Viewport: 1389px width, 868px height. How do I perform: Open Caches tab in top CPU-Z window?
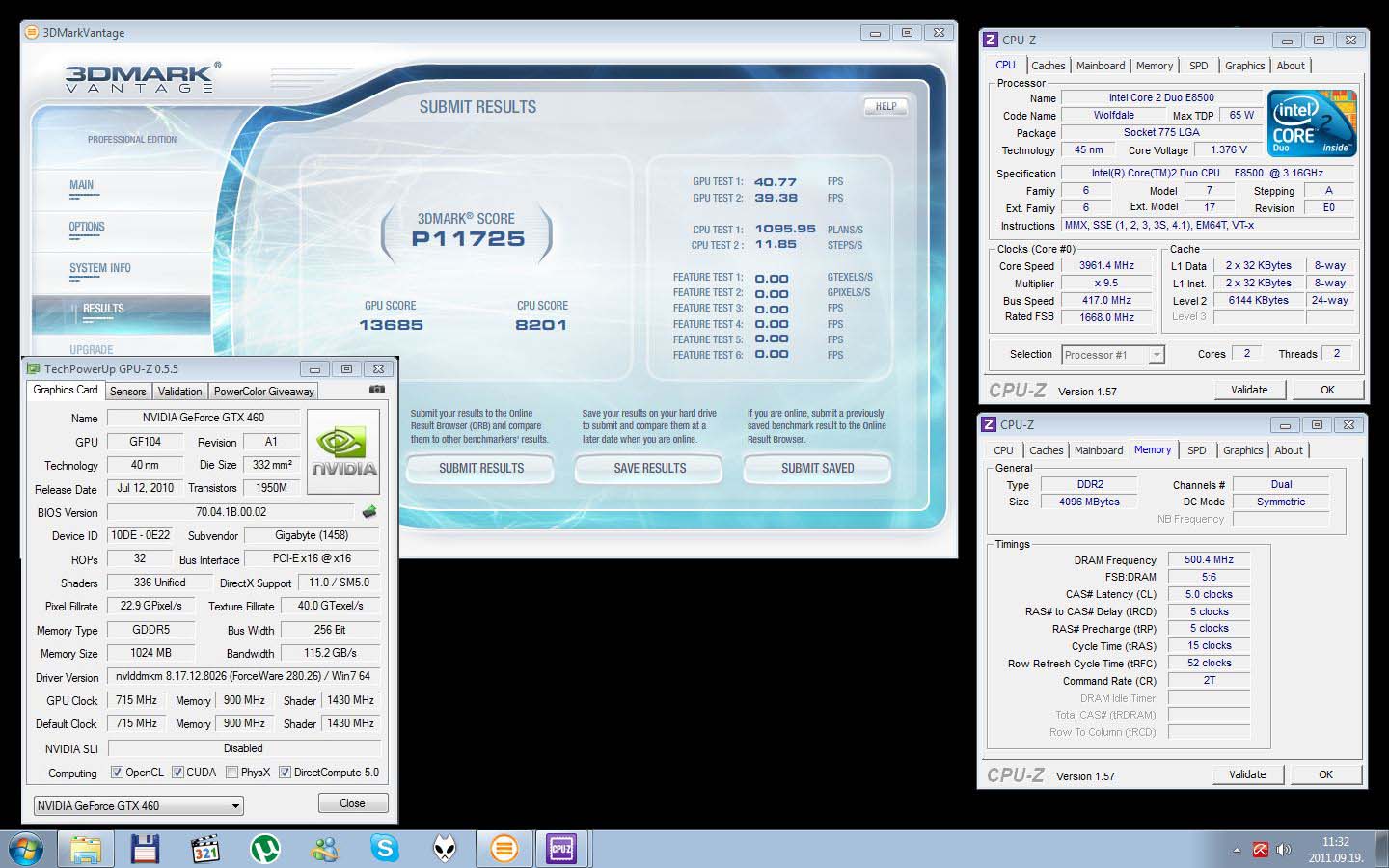coord(1048,66)
